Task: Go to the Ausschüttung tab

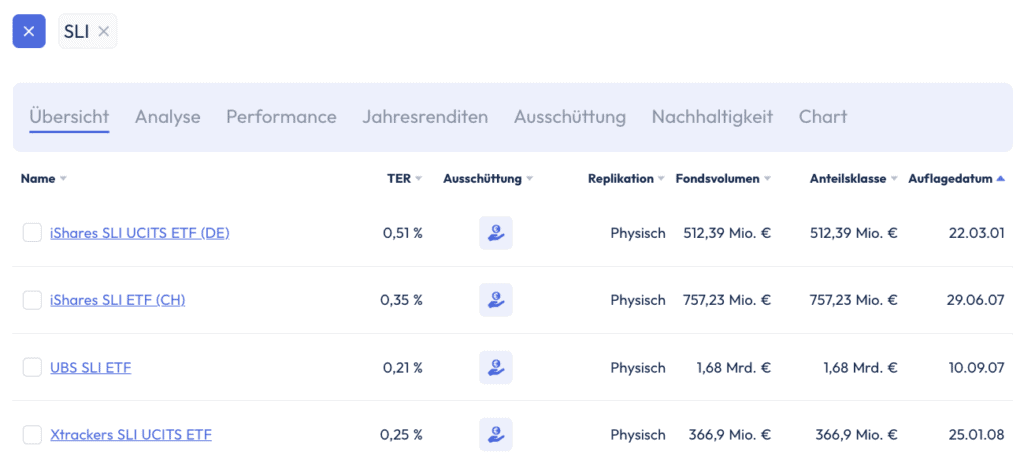Action: (x=569, y=117)
